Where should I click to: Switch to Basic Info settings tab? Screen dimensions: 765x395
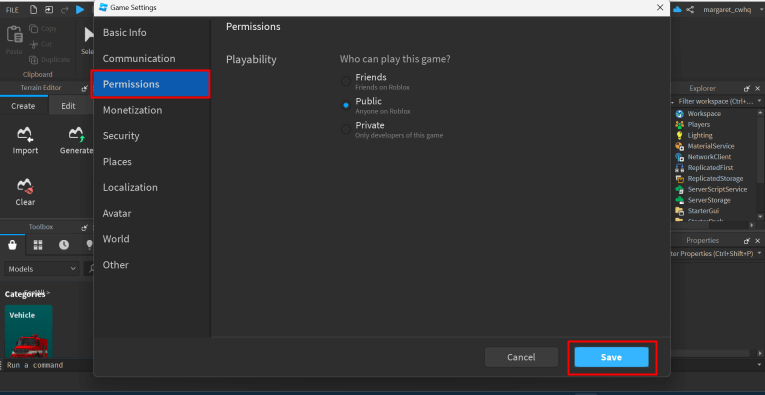151,33
